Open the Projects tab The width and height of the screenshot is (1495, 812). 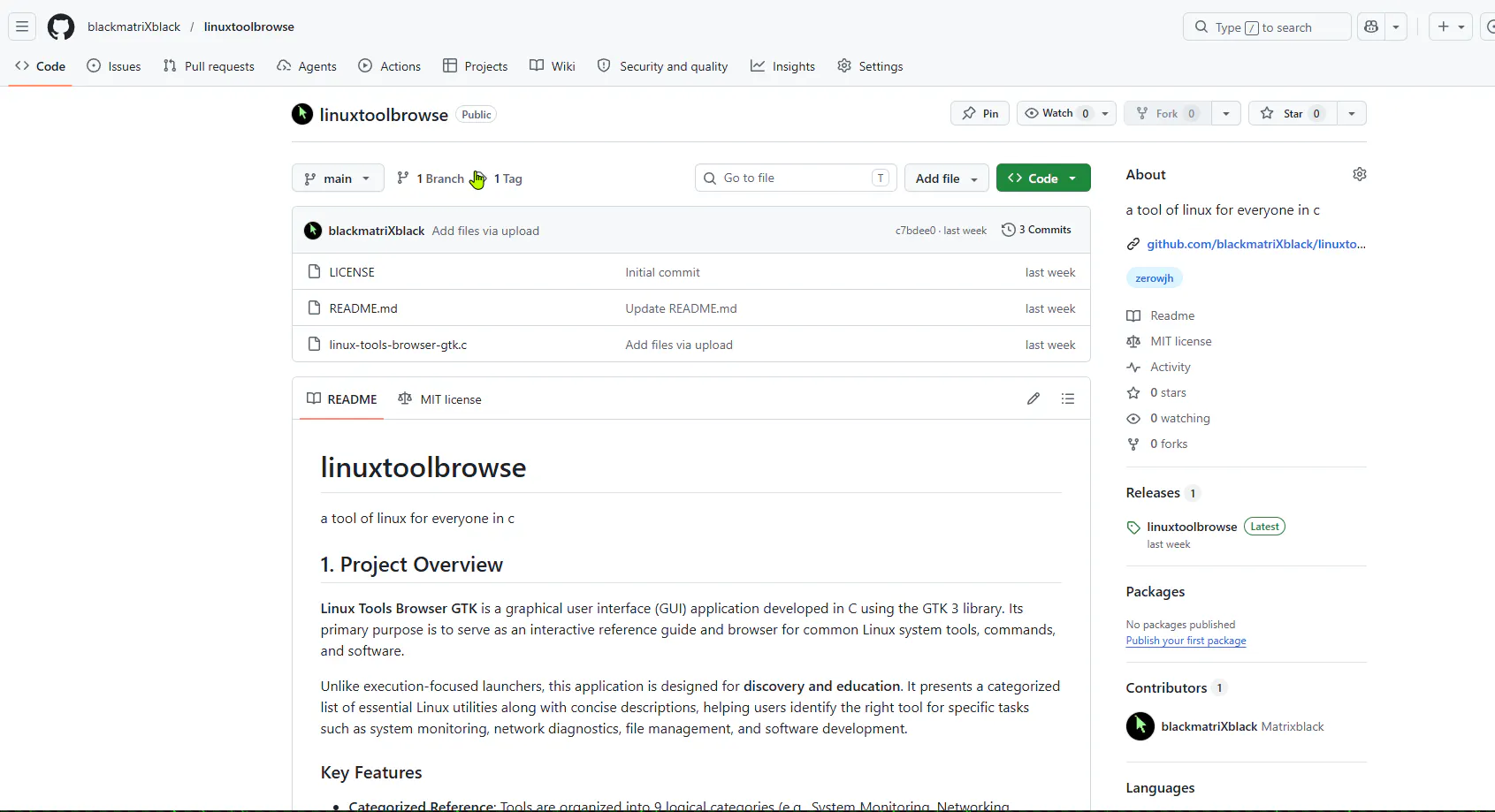pyautogui.click(x=476, y=66)
